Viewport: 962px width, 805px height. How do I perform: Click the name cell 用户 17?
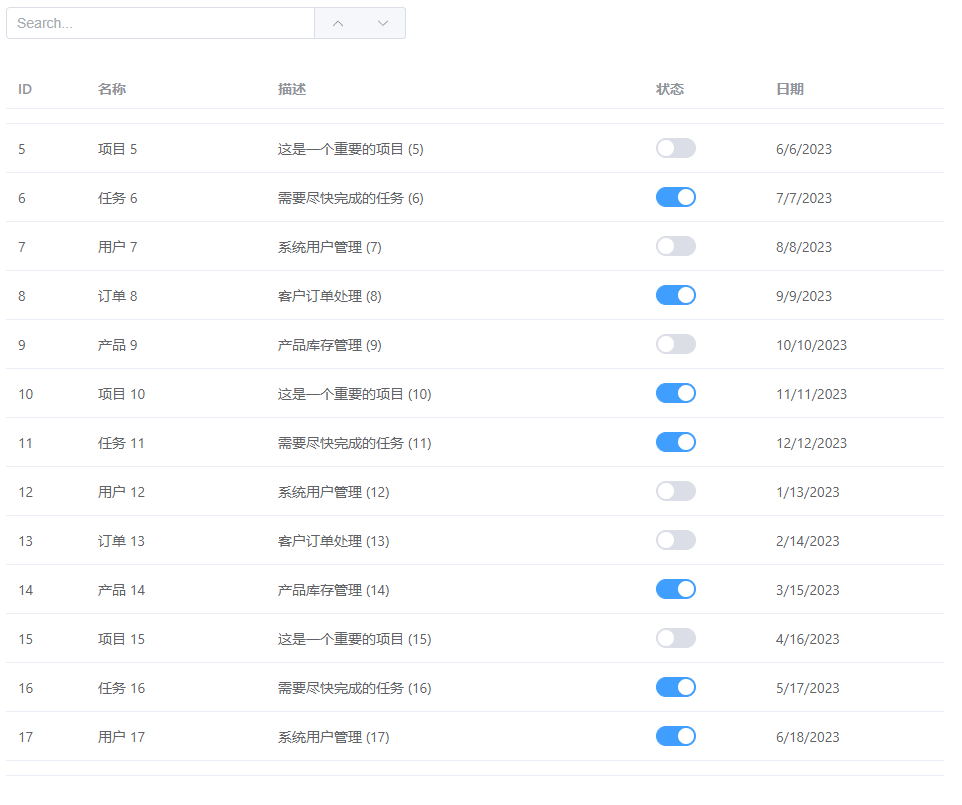click(x=121, y=737)
